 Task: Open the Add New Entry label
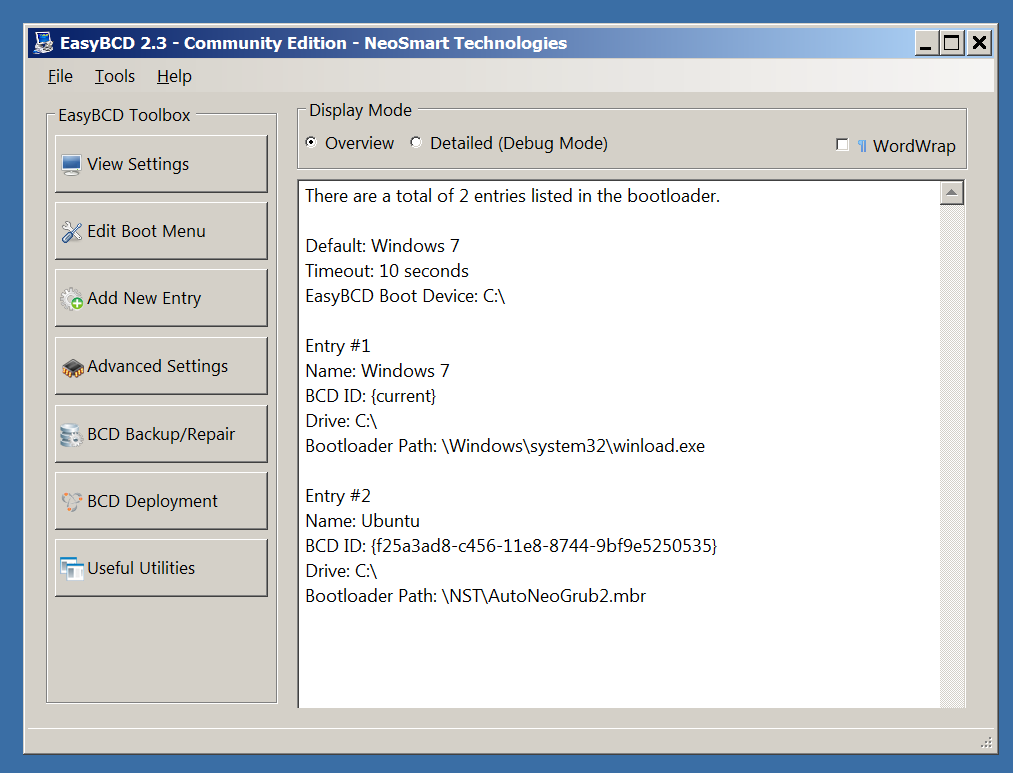pos(144,298)
